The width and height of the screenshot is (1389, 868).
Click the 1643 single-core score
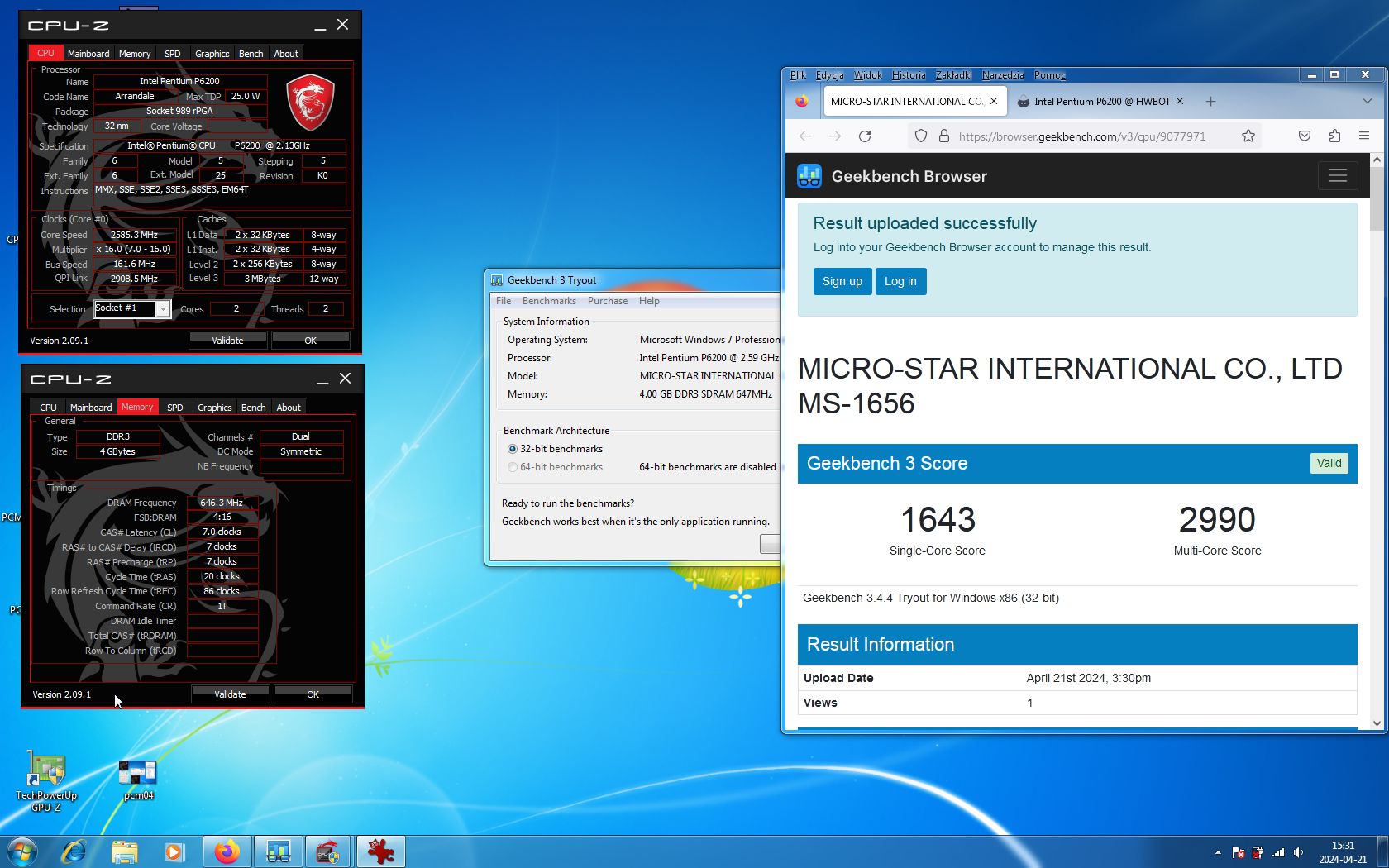[938, 519]
